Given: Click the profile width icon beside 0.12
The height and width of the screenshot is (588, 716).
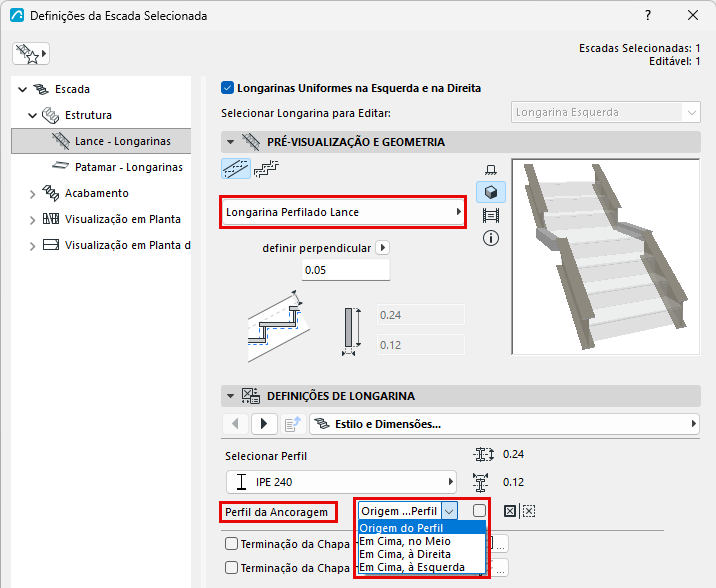Looking at the screenshot, I should point(480,483).
